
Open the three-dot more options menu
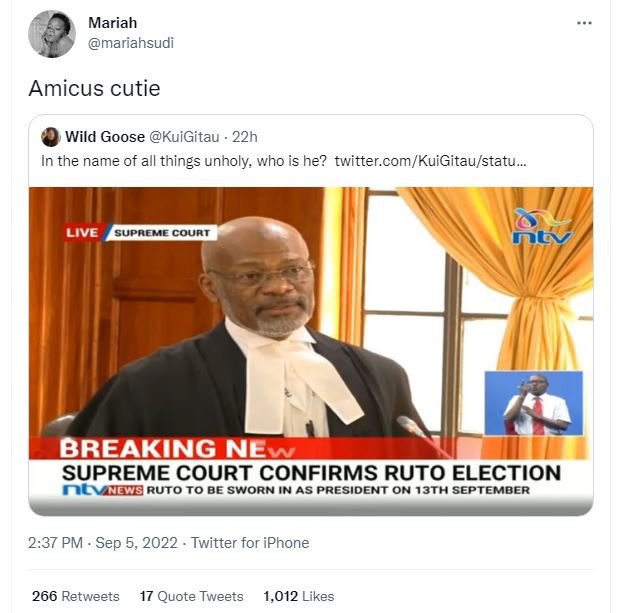(x=584, y=23)
